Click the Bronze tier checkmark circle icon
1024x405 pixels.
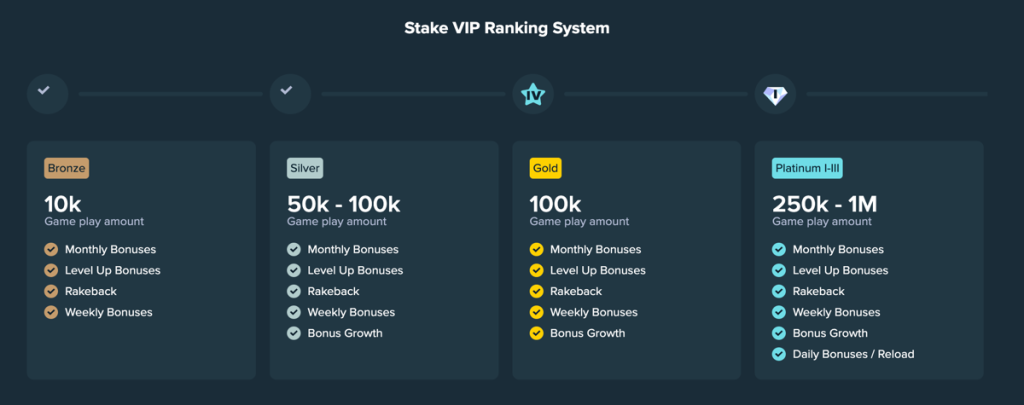pyautogui.click(x=47, y=93)
